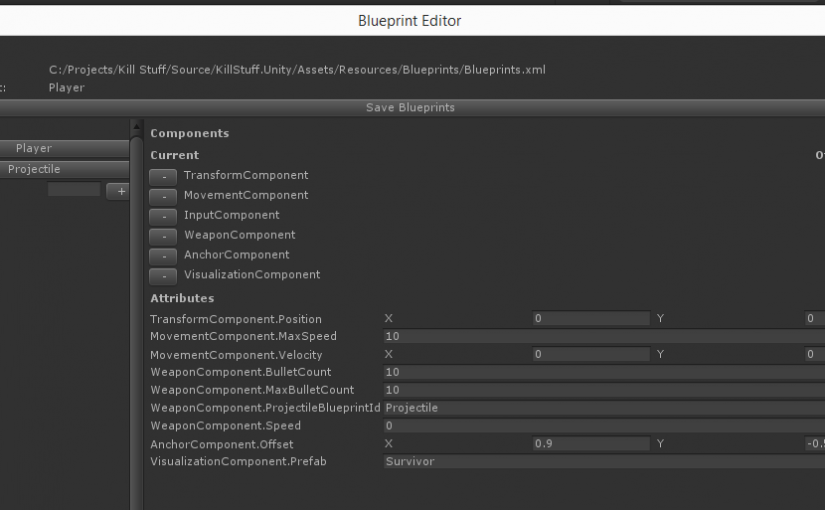The width and height of the screenshot is (825, 510).
Task: Click Save Blueprints button
Action: tap(412, 108)
